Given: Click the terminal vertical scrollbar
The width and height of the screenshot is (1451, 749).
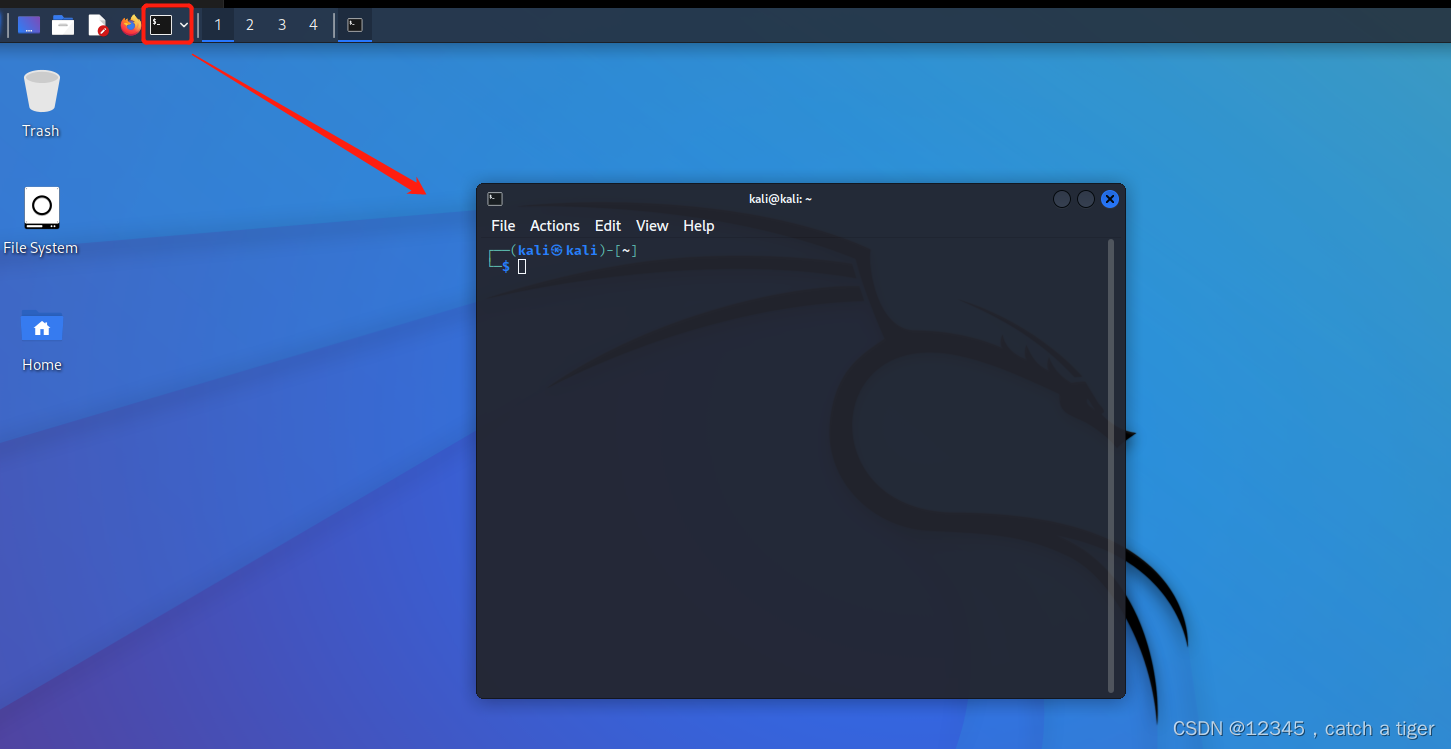Looking at the screenshot, I should click(1111, 465).
